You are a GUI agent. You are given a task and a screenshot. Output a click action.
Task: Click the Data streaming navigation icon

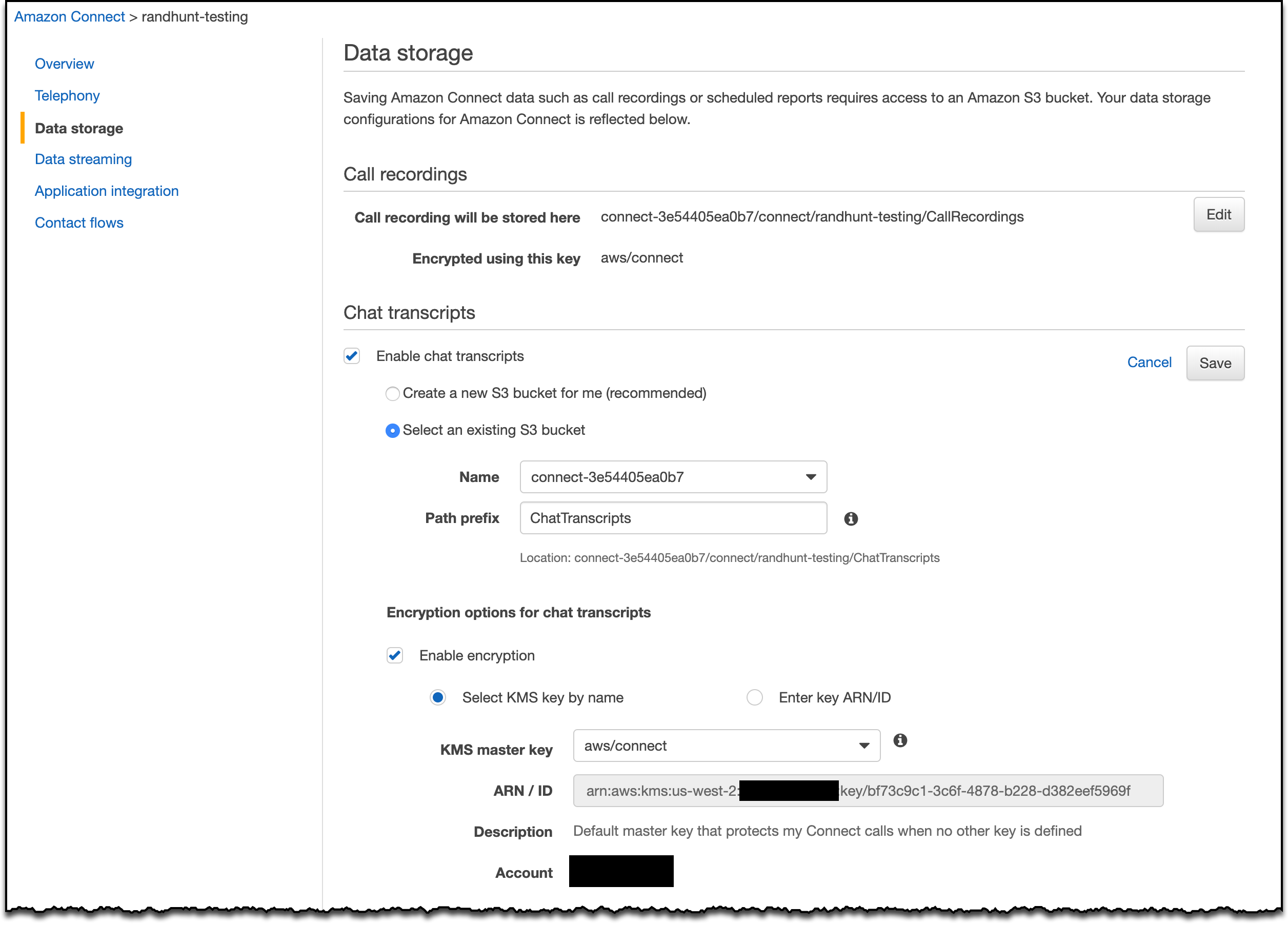[x=83, y=159]
